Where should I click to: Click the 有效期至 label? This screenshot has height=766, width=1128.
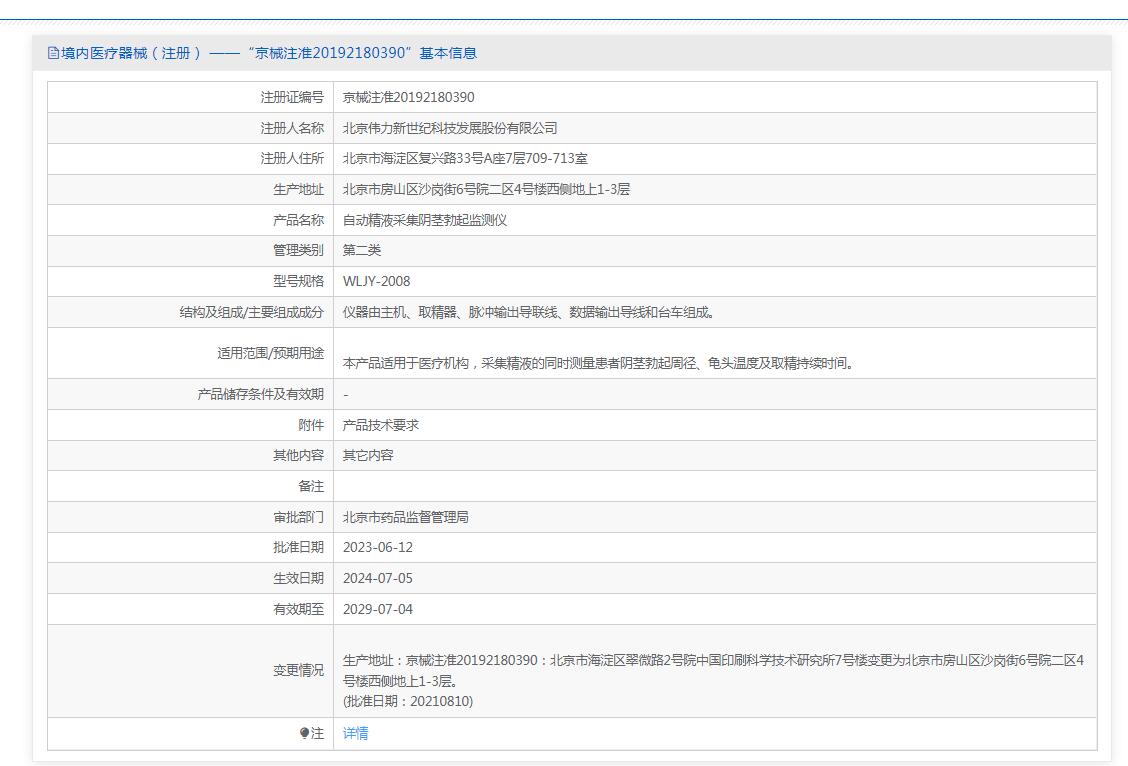(299, 609)
